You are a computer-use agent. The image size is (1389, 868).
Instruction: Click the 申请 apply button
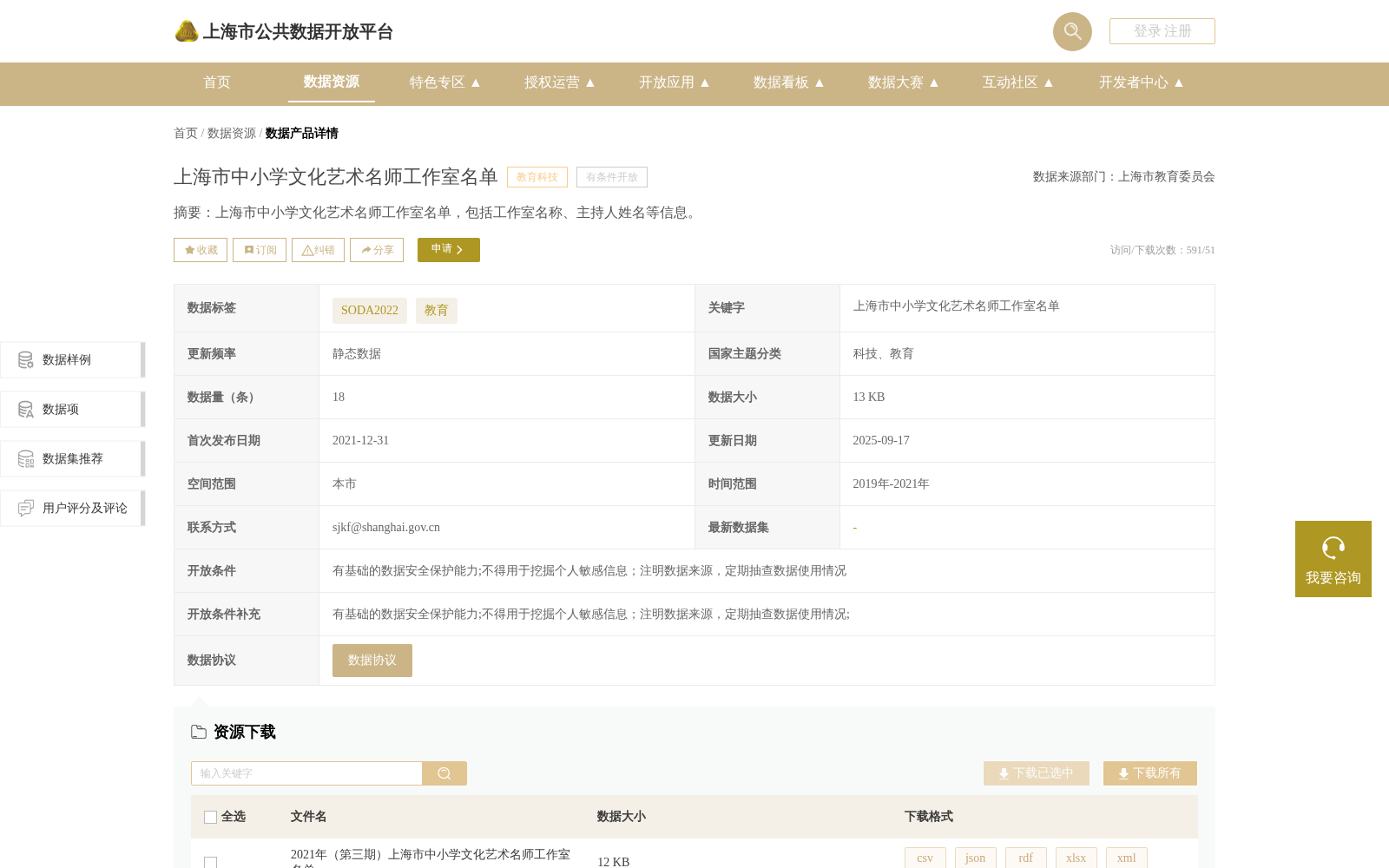(449, 250)
